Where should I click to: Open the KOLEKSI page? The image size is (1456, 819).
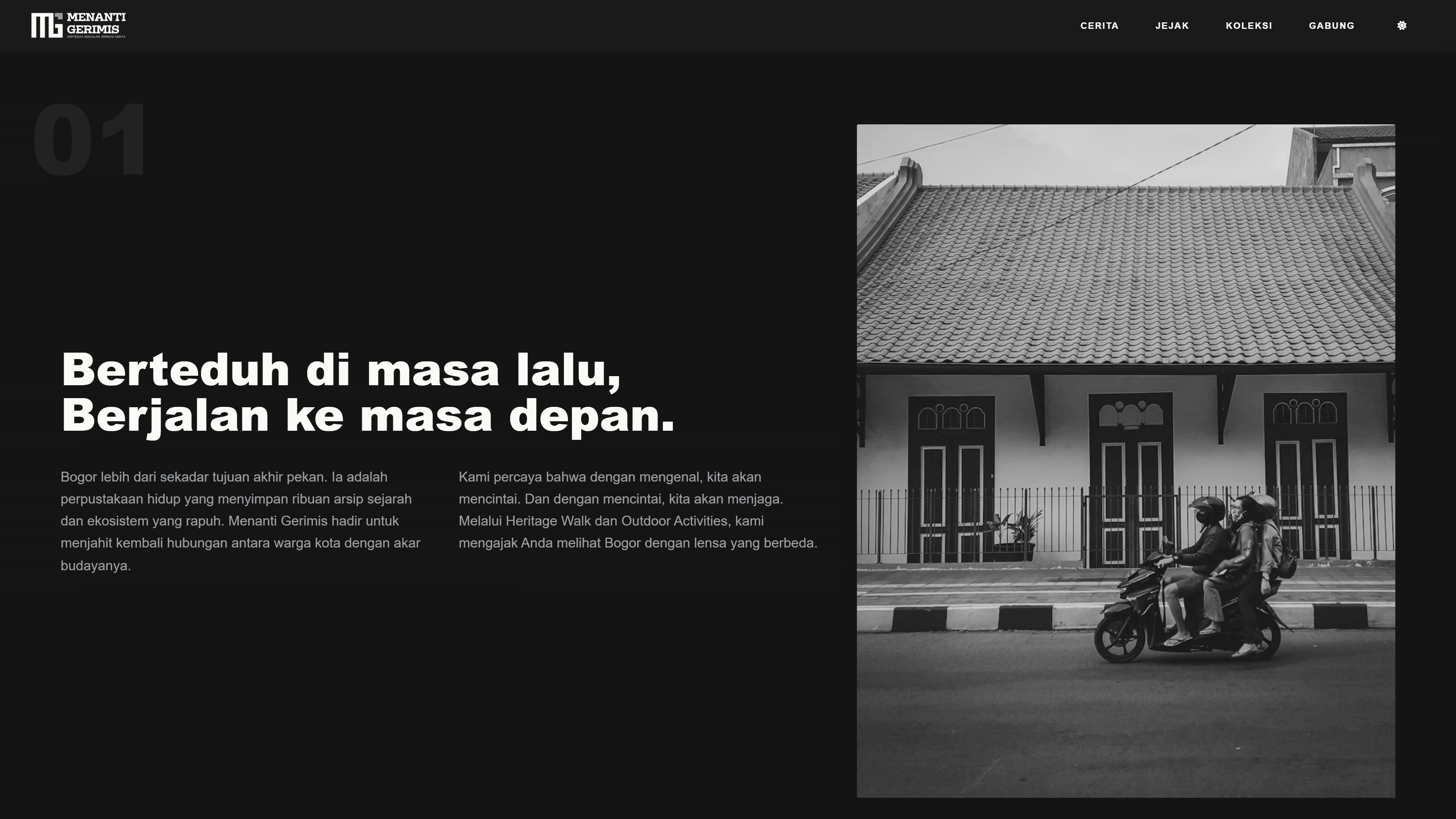click(x=1249, y=25)
